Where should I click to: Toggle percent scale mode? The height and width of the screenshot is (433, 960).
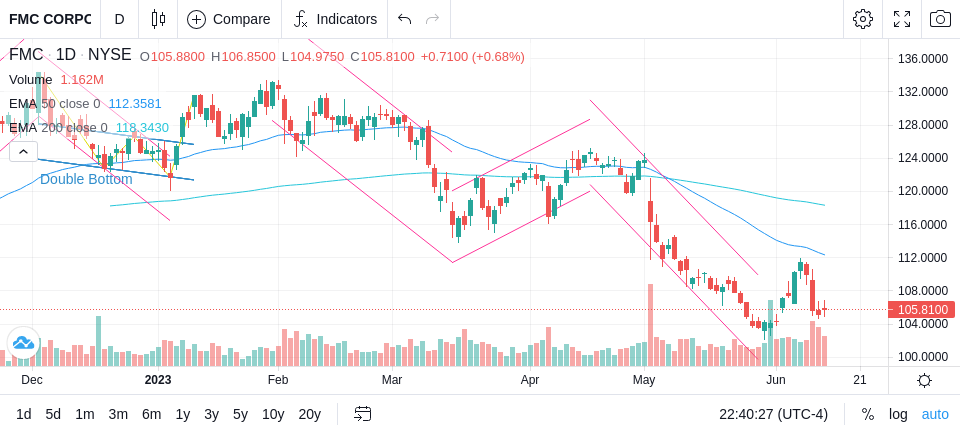[x=868, y=414]
